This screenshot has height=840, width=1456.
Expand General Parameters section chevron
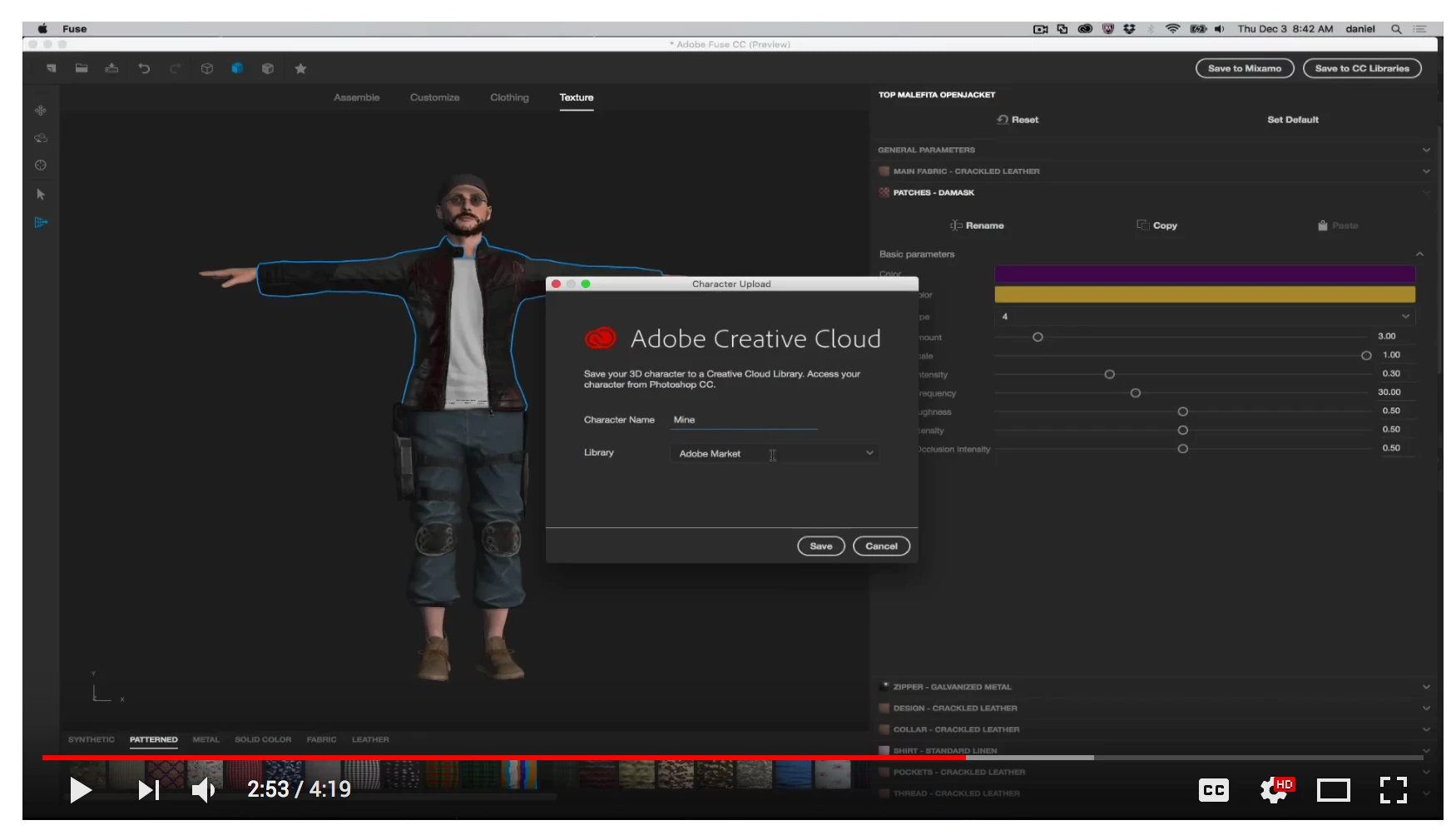[1426, 151]
